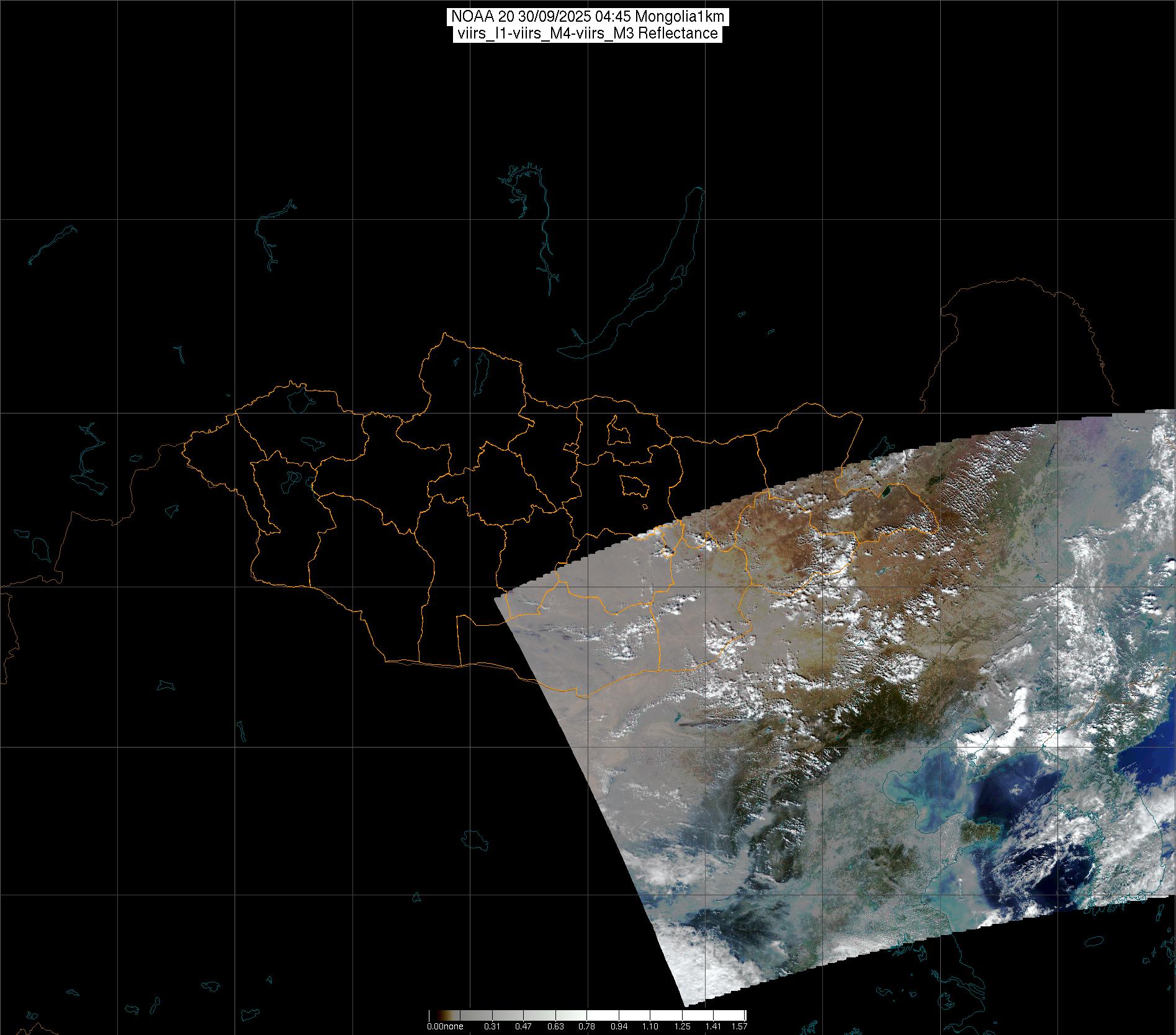
Task: Click the 0.00none label on the colorbar
Action: coord(445,1026)
